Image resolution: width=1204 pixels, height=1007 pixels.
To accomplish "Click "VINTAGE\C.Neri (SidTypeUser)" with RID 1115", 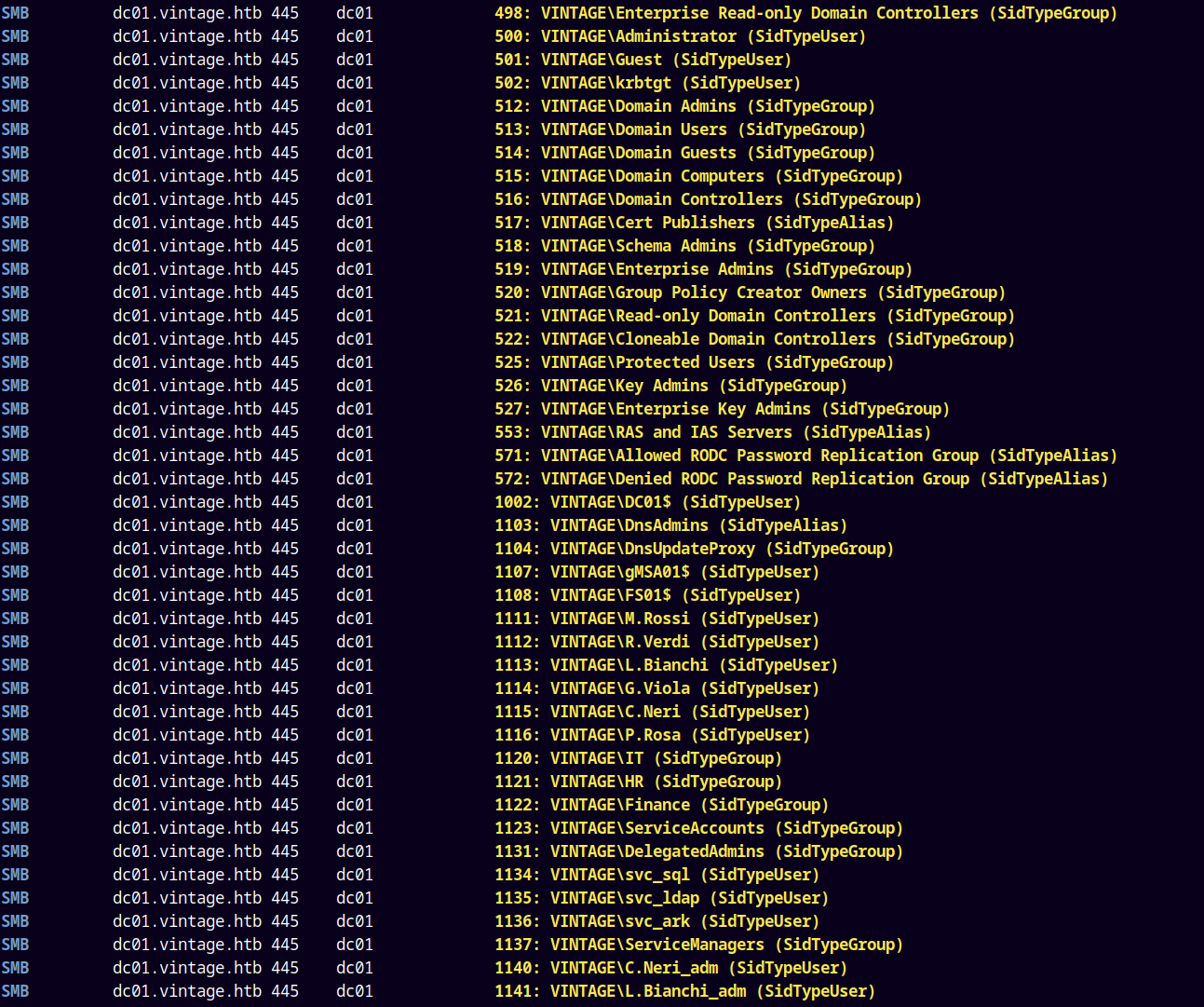I will 681,712.
